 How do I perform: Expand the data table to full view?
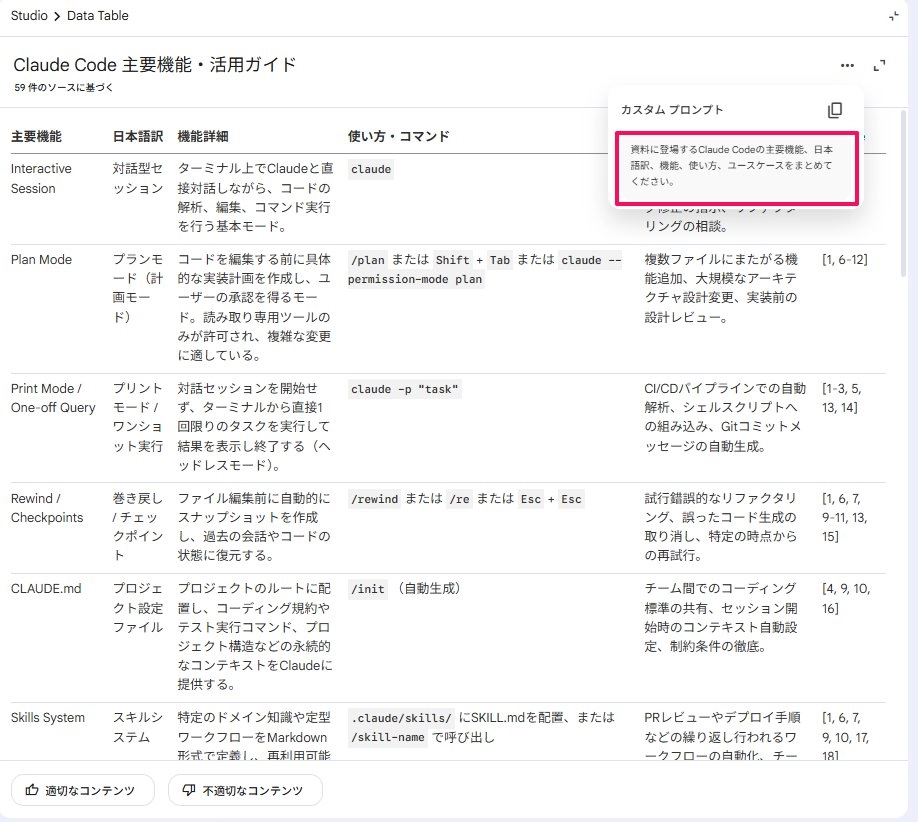(879, 66)
